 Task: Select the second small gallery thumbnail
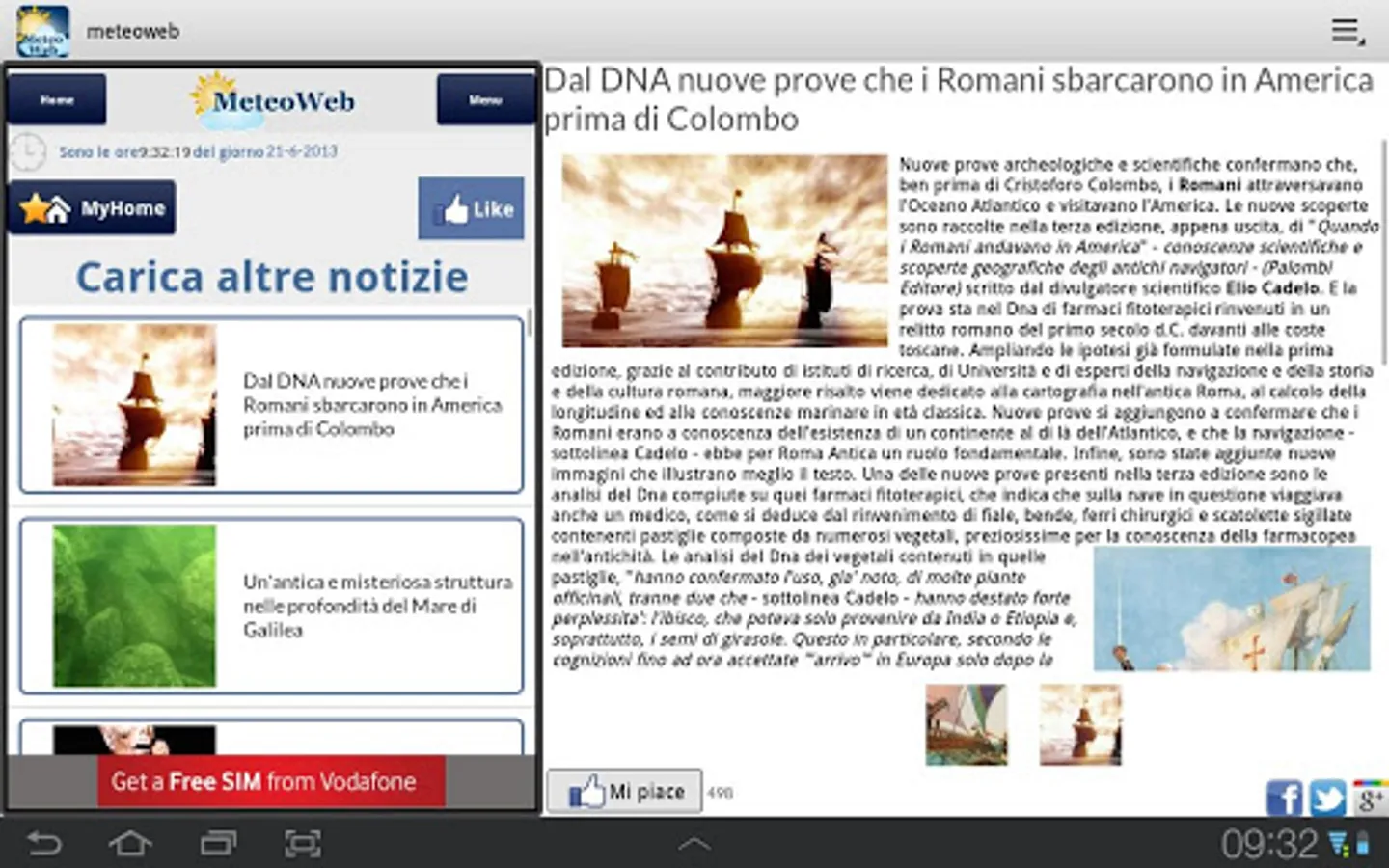click(x=1080, y=724)
